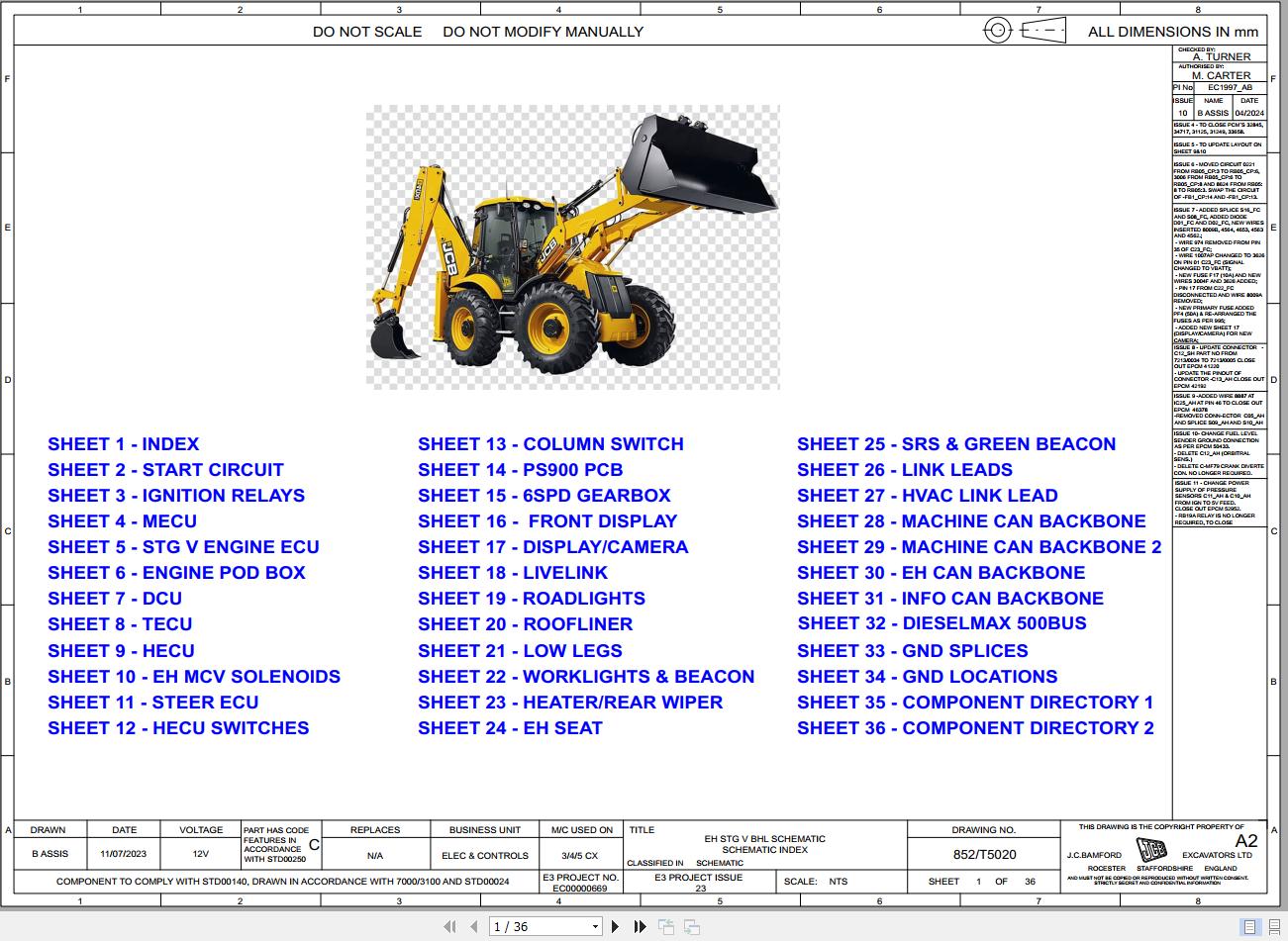Open SHEET 35 - COMPONENT DIRECTORY 1
This screenshot has width=1288, height=941.
(975, 703)
